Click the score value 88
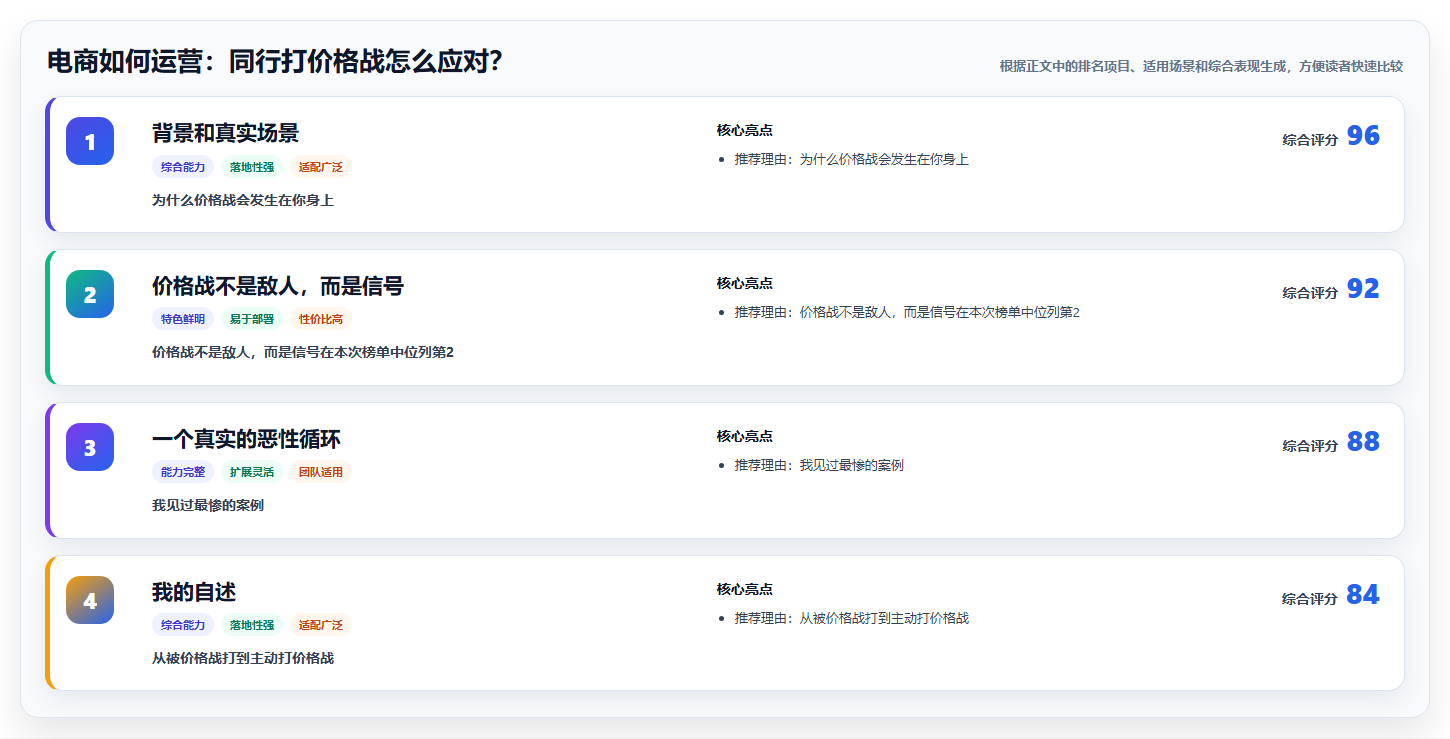 [1363, 442]
